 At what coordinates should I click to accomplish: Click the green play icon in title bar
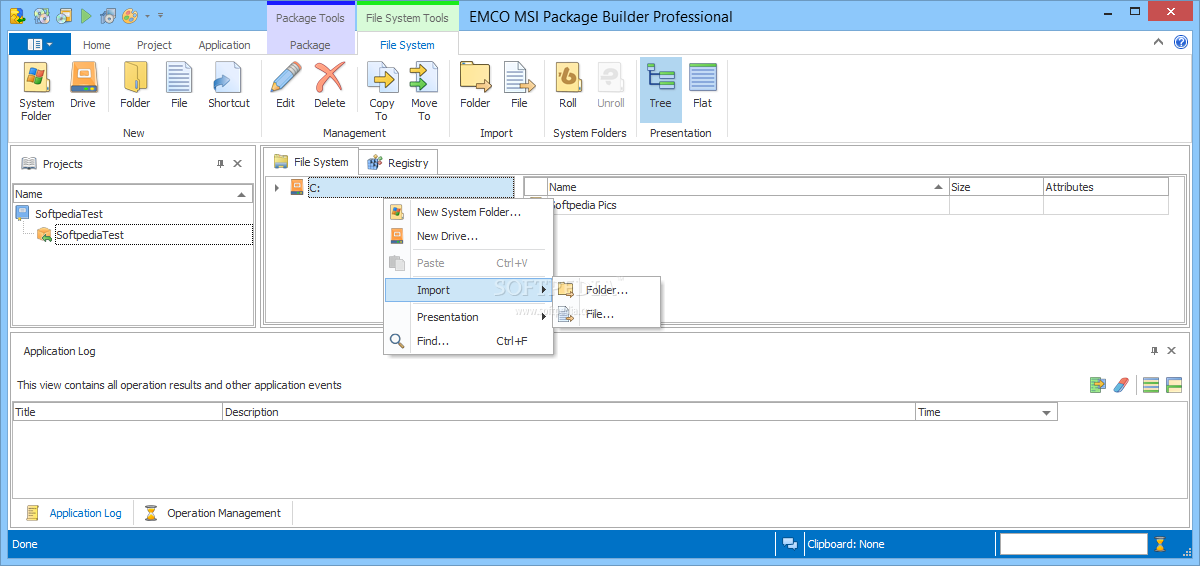coord(86,16)
